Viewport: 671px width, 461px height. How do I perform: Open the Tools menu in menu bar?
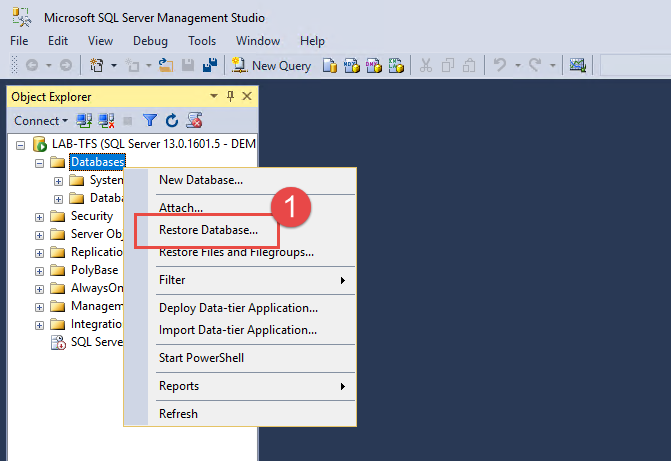(202, 41)
